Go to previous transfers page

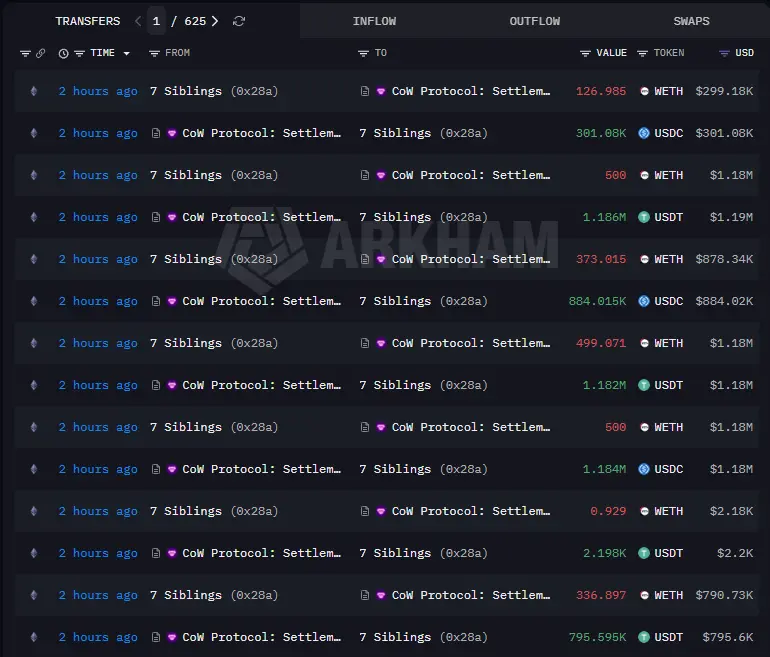pos(138,21)
